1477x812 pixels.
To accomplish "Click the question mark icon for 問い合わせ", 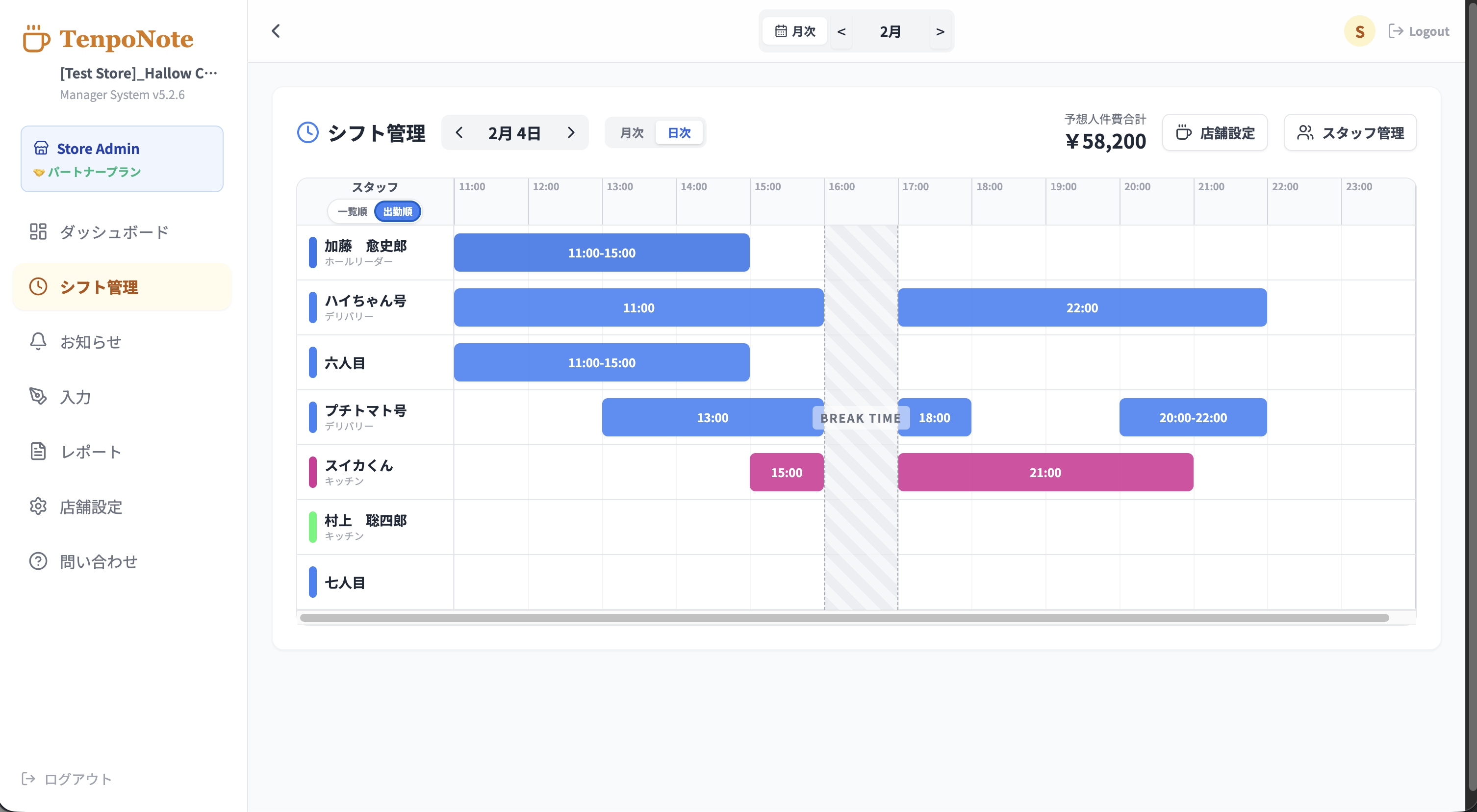I will pyautogui.click(x=38, y=561).
